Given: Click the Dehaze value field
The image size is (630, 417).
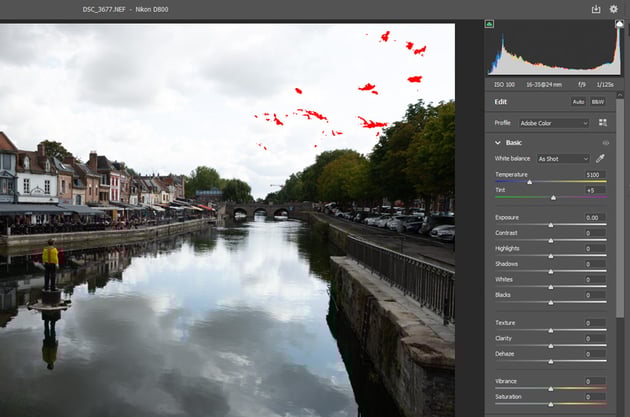Looking at the screenshot, I should click(595, 353).
